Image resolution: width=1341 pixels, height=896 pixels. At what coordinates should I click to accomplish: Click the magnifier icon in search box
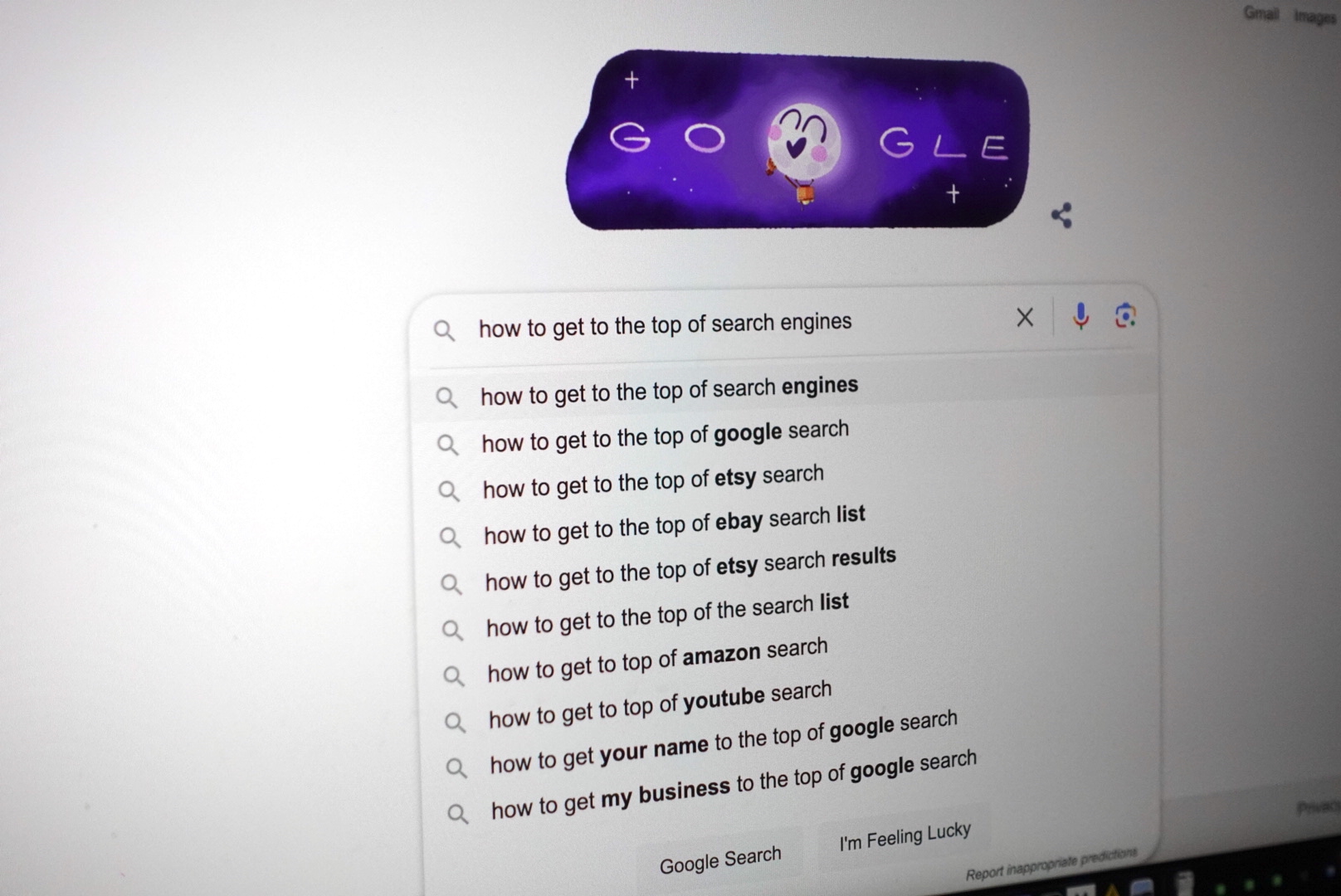[444, 331]
